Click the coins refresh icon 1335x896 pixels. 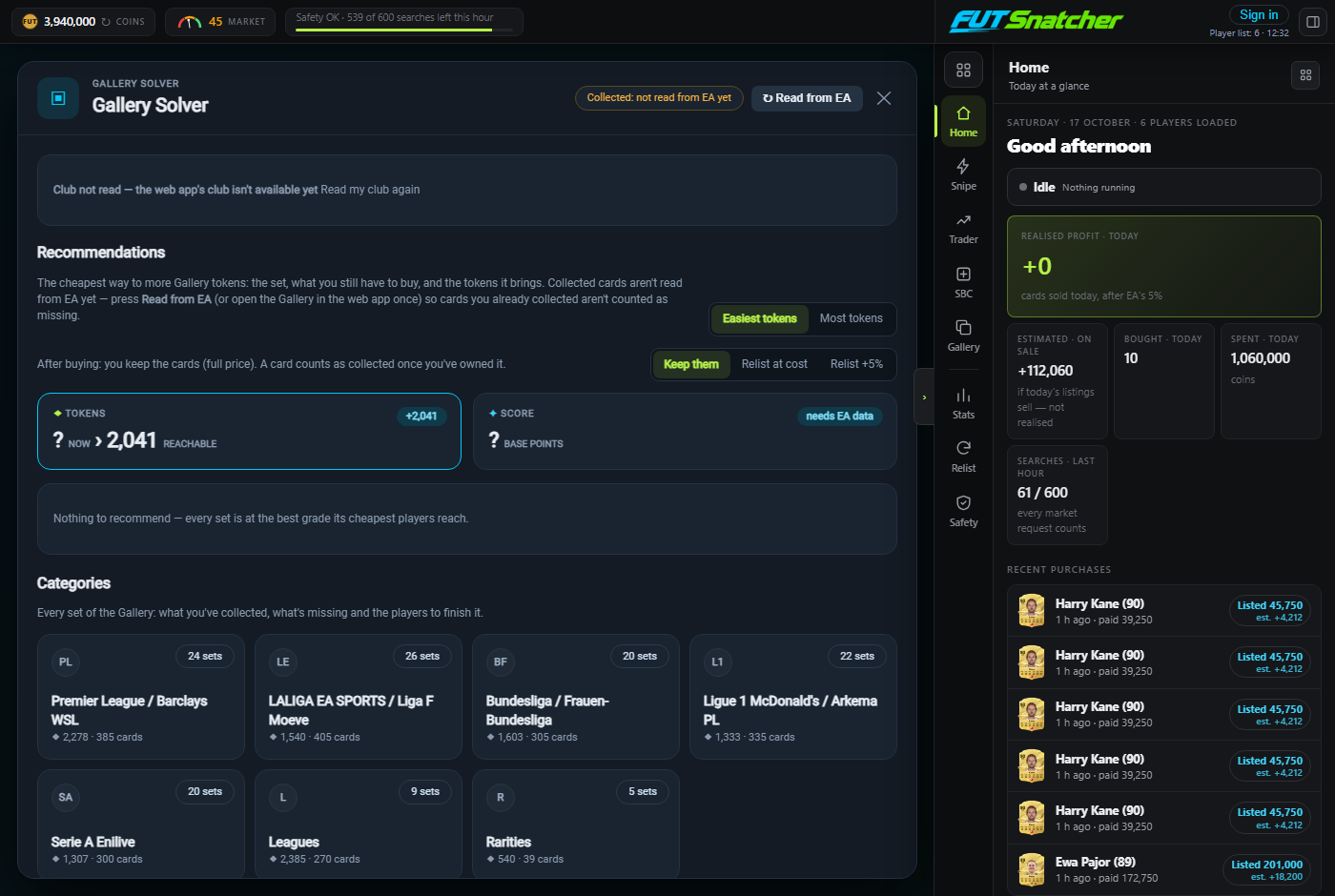click(x=106, y=22)
